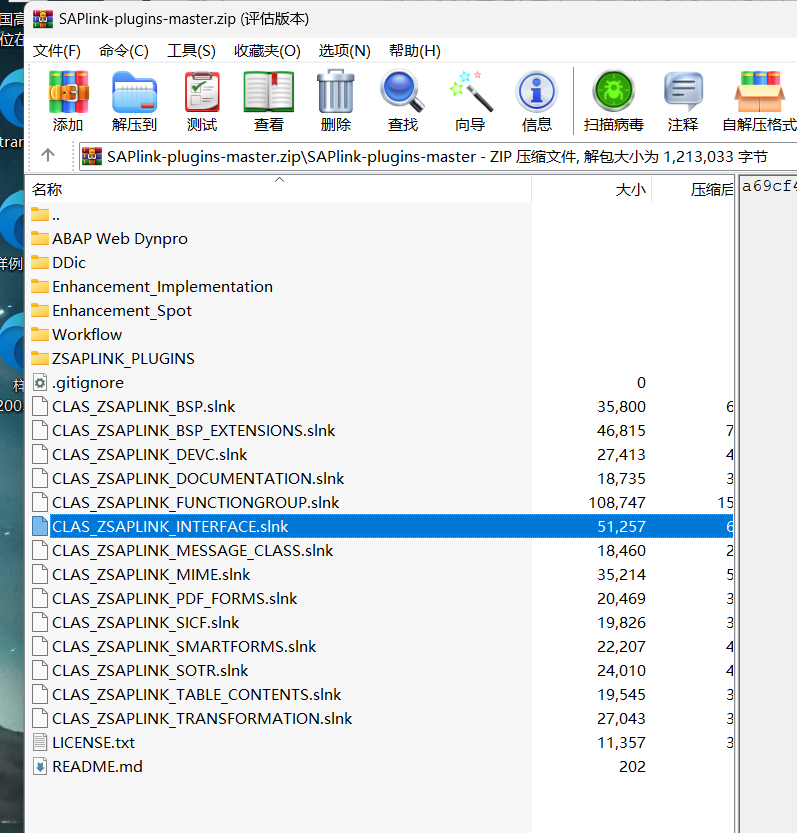
Task: Click the 扫描病毒 (Virus Scan) bug icon
Action: pyautogui.click(x=614, y=92)
